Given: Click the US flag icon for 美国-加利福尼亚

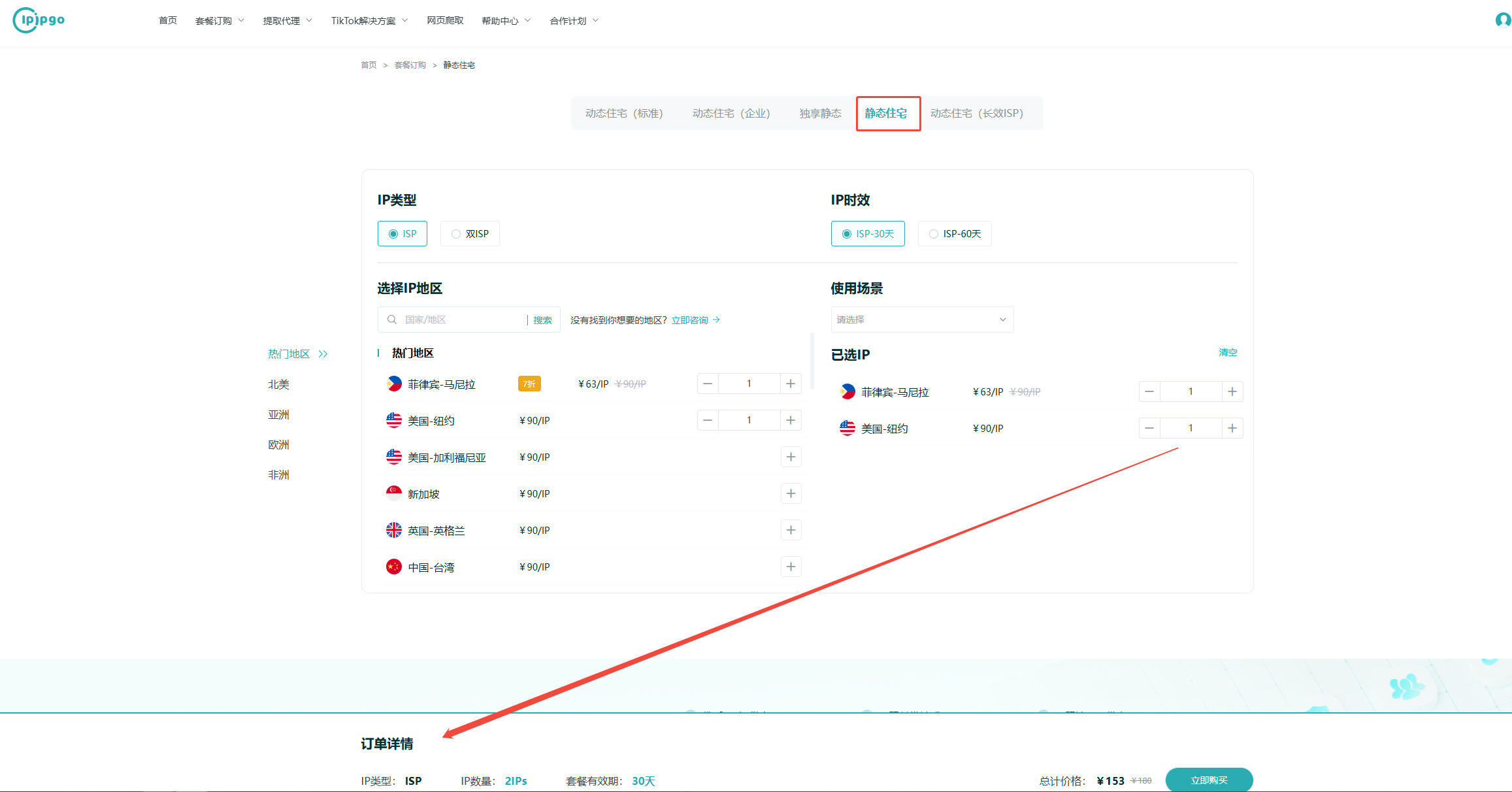Looking at the screenshot, I should pyautogui.click(x=394, y=457).
